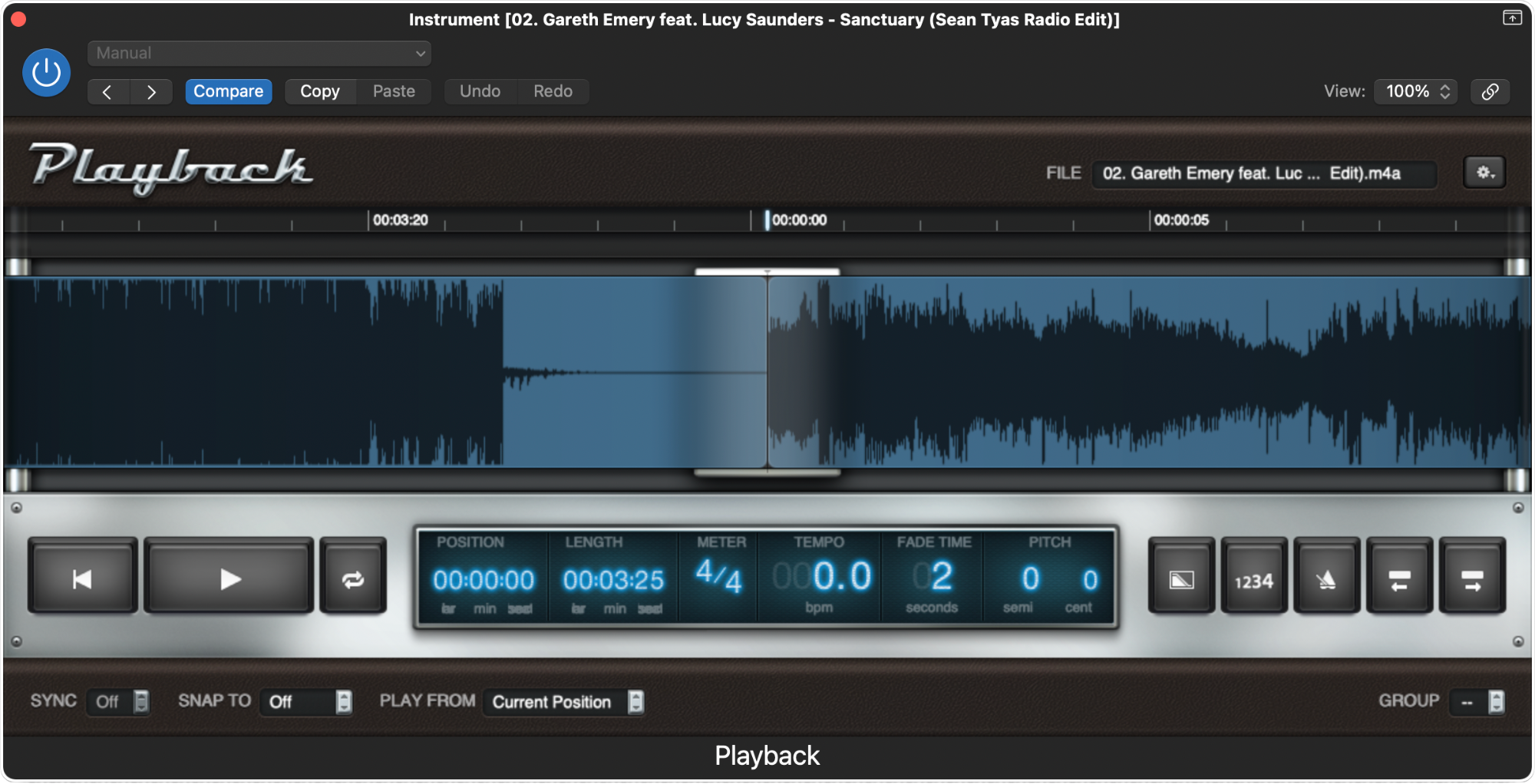The height and width of the screenshot is (784, 1535).
Task: Open the audio file name field
Action: (x=1264, y=173)
